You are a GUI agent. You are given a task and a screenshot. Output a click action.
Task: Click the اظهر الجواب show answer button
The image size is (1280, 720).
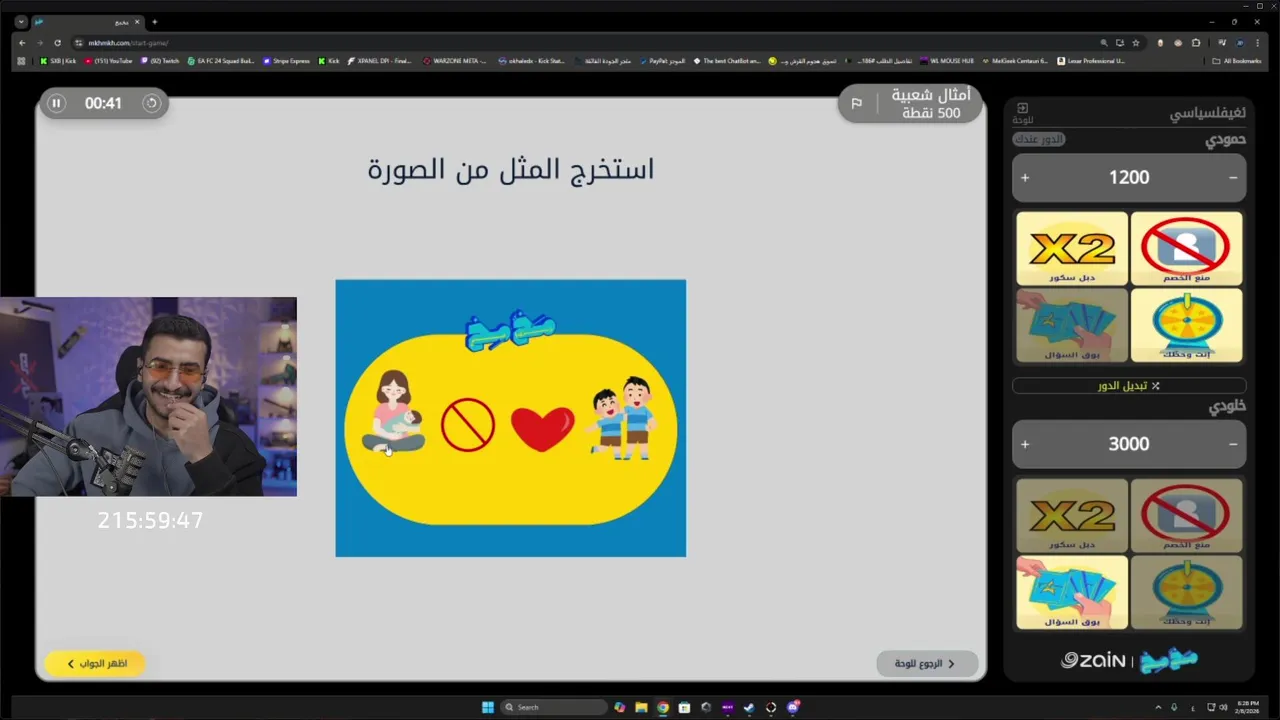pos(95,663)
